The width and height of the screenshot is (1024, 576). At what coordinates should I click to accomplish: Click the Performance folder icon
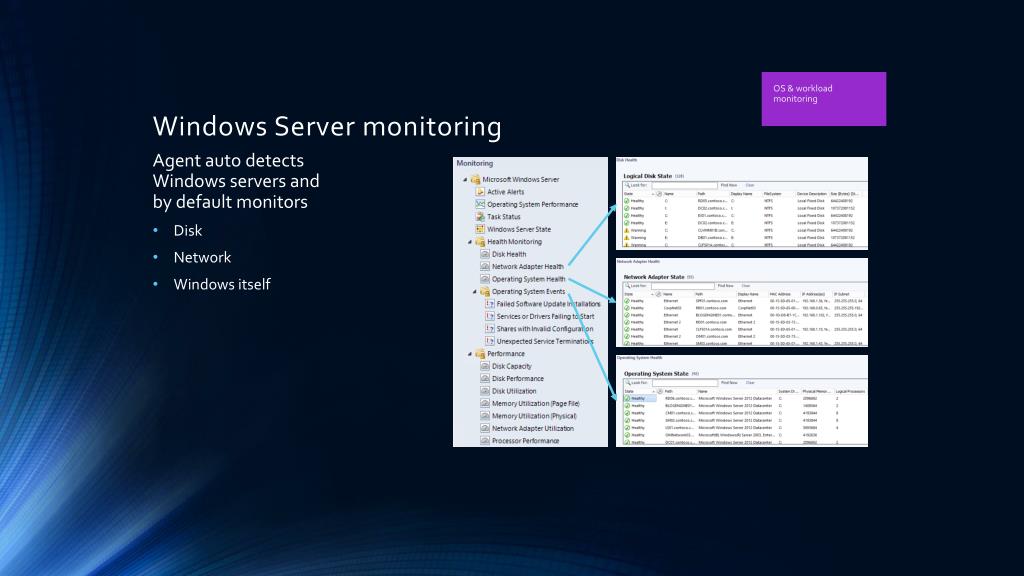point(480,354)
